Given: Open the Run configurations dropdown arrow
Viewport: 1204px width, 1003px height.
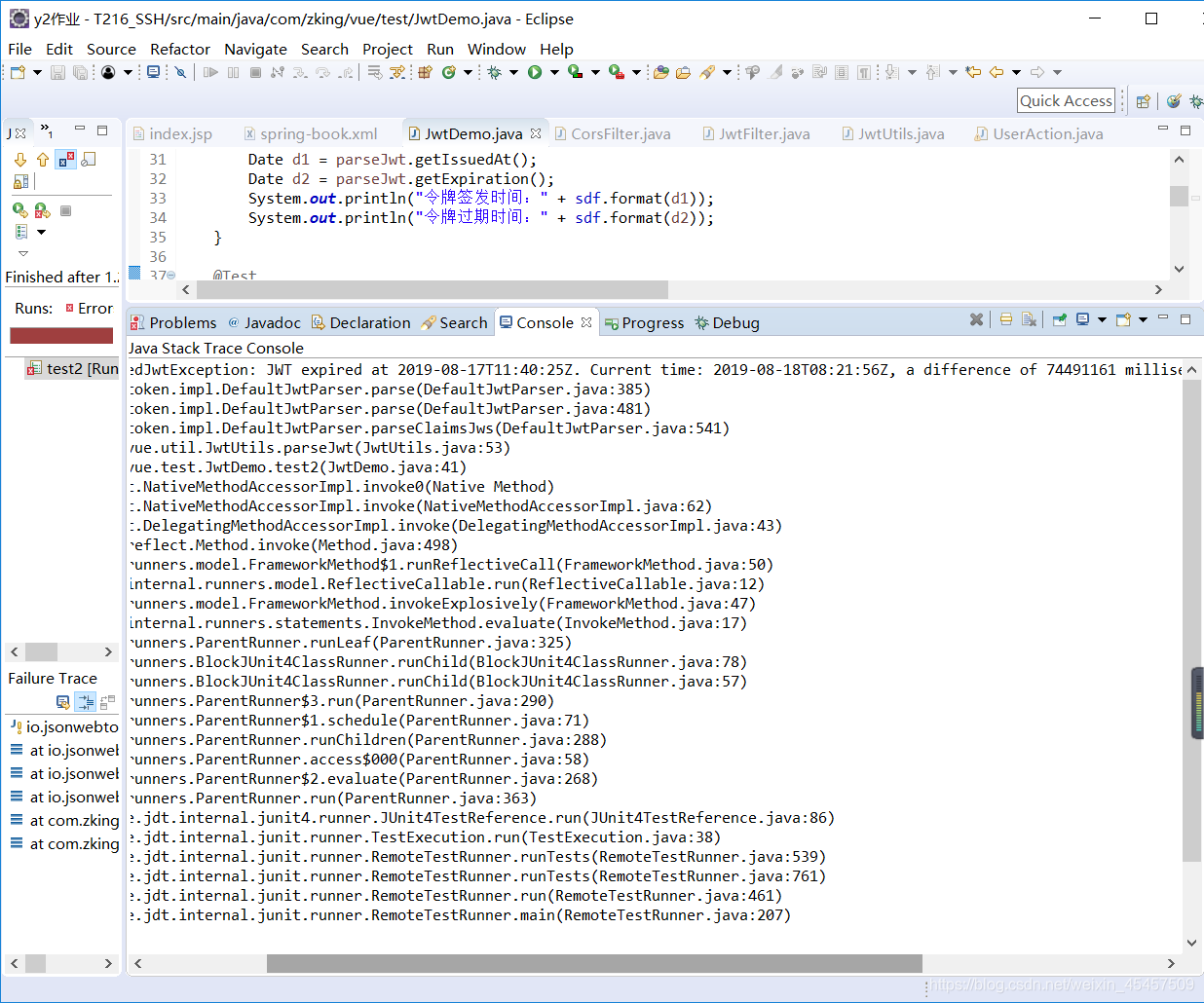Looking at the screenshot, I should 553,72.
